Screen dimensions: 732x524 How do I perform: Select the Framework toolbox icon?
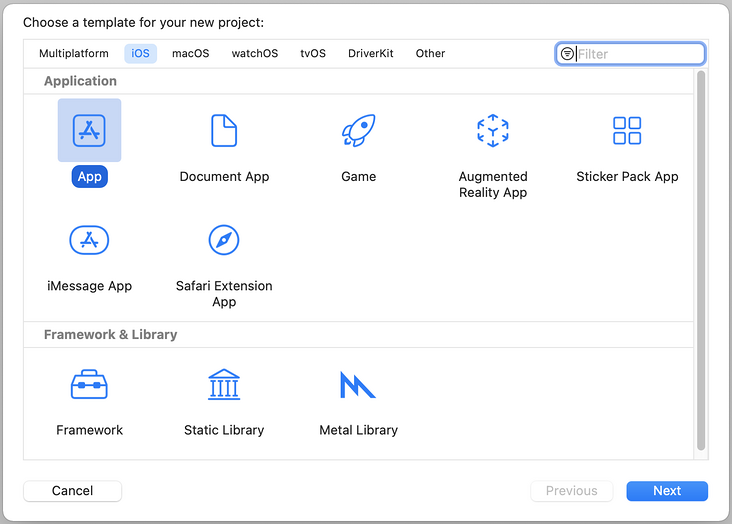click(x=89, y=384)
